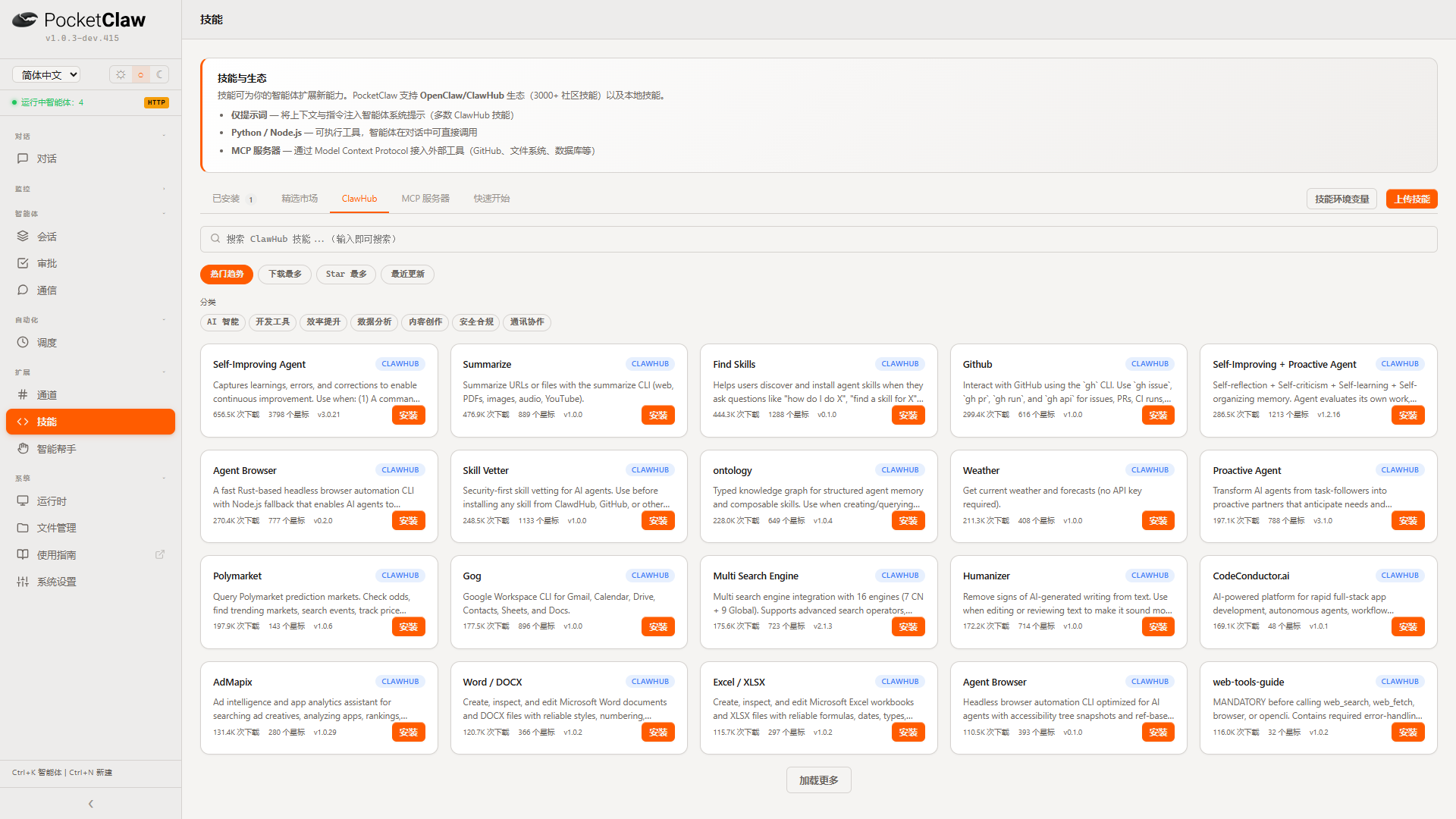Click the PocketClaw logo

[x=80, y=20]
